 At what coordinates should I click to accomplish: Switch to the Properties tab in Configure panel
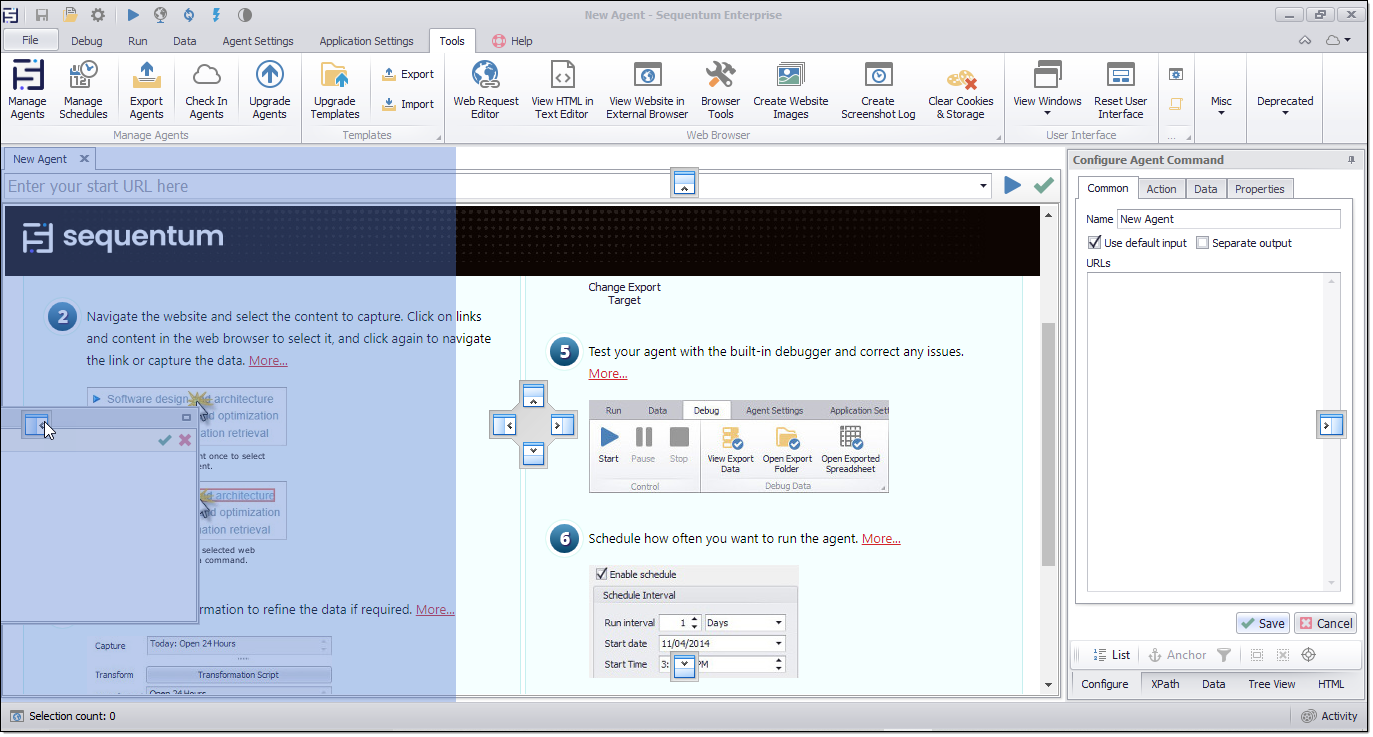[1259, 189]
